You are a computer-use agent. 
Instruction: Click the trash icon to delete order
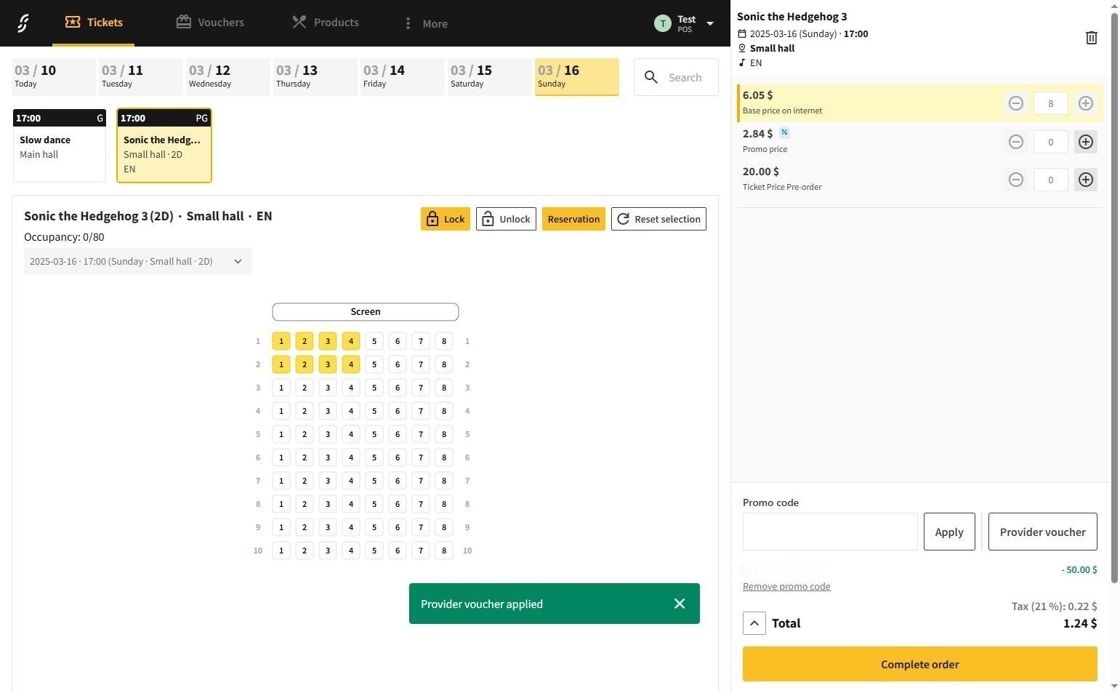[x=1091, y=38]
